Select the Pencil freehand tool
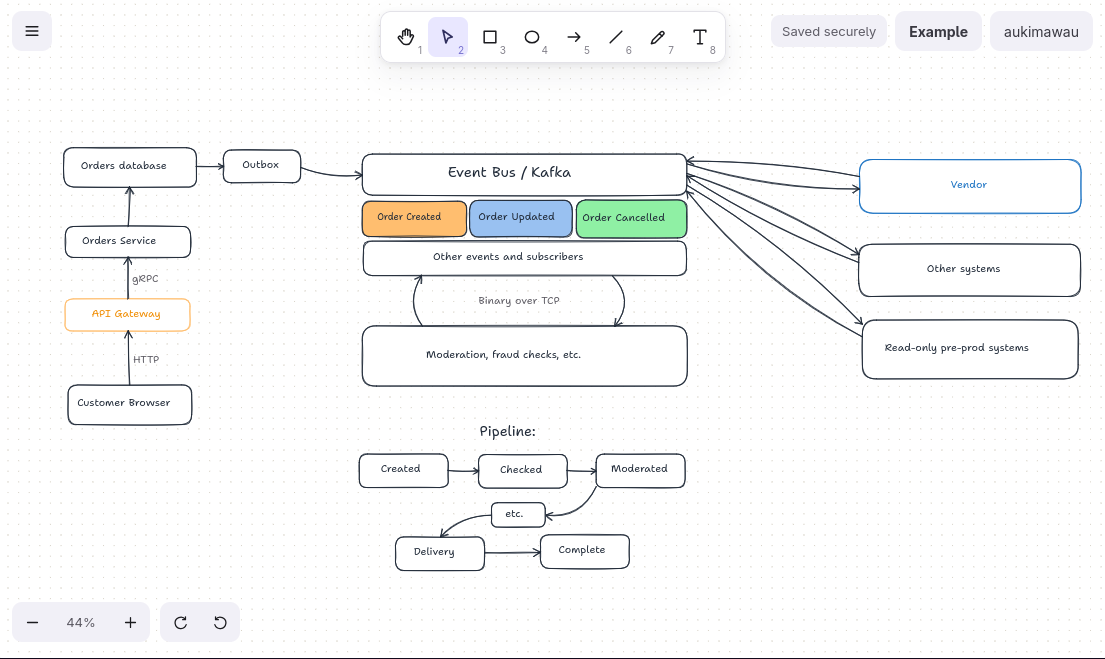This screenshot has width=1105, height=659. point(658,37)
